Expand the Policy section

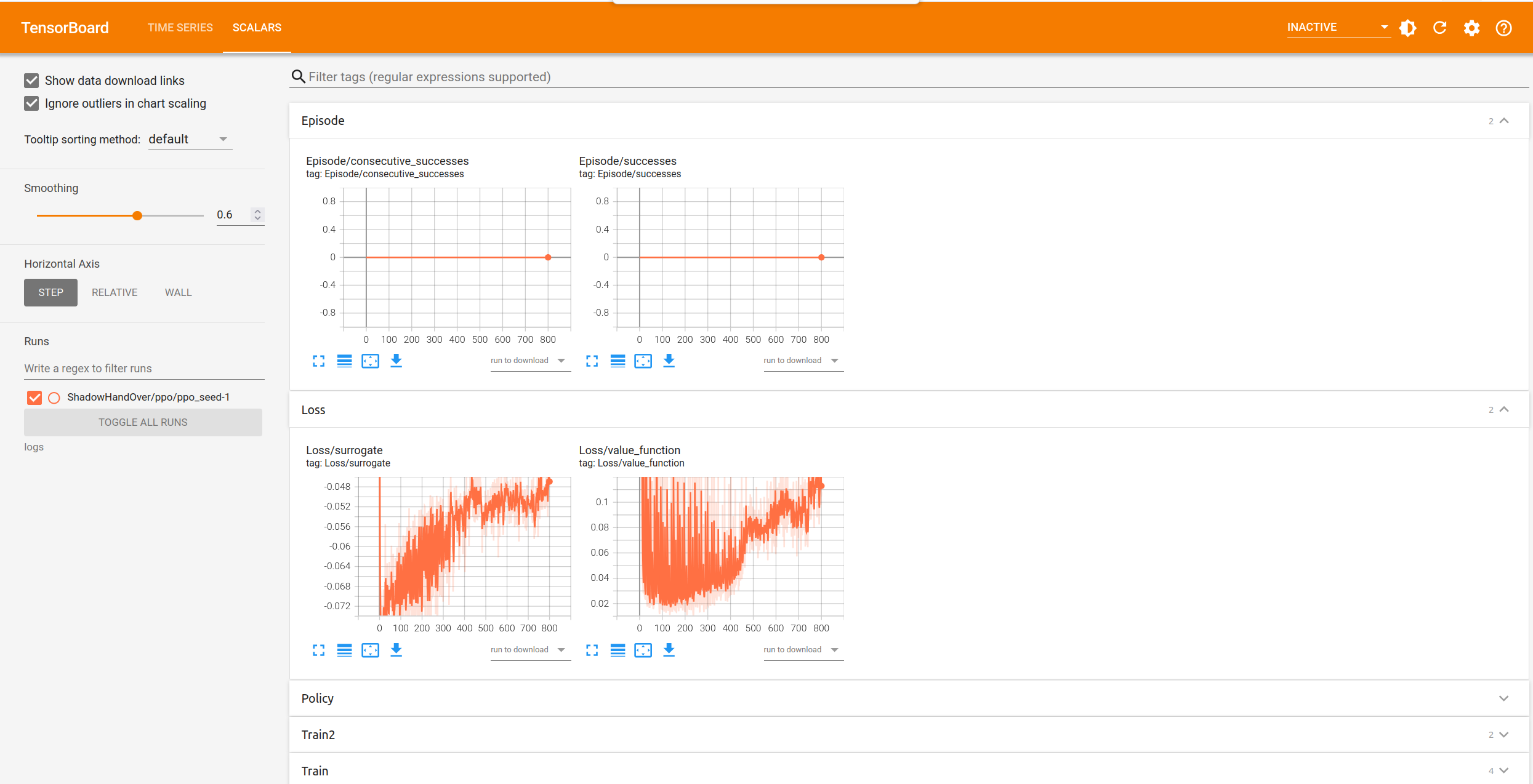point(1504,698)
